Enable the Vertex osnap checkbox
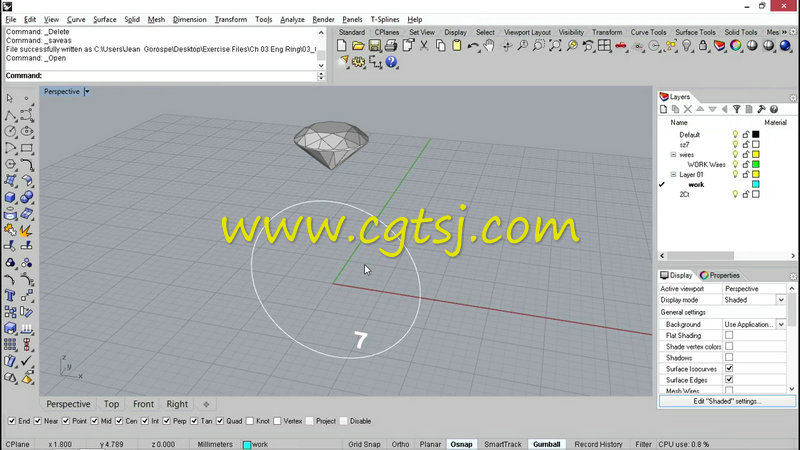Image resolution: width=800 pixels, height=450 pixels. 277,421
